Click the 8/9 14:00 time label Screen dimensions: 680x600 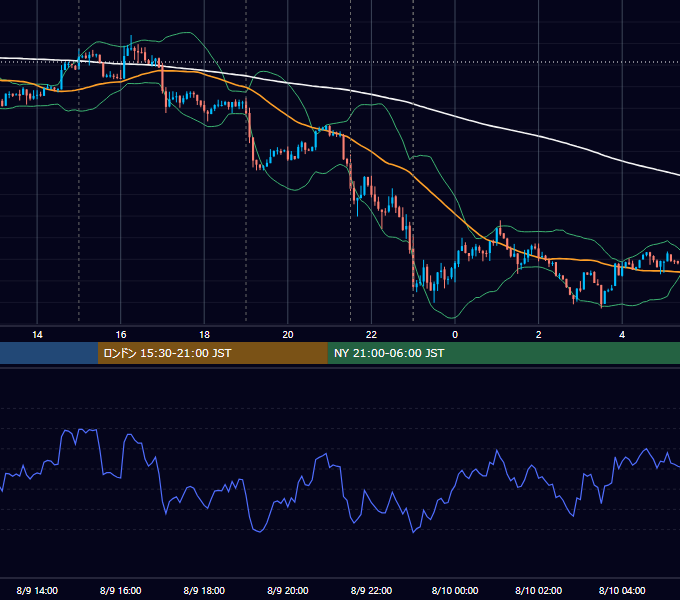pos(37,590)
